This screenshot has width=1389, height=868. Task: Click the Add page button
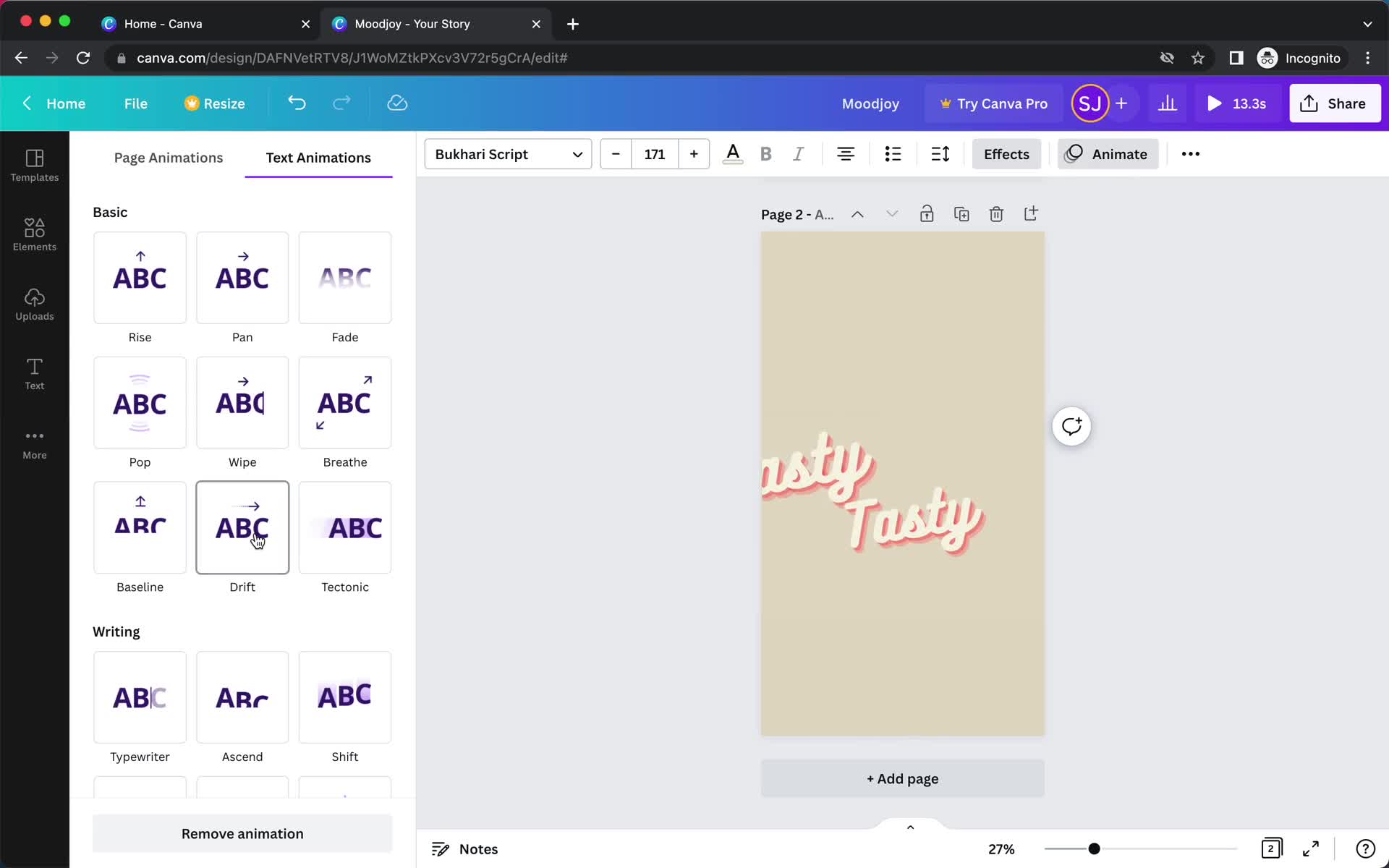(x=902, y=778)
